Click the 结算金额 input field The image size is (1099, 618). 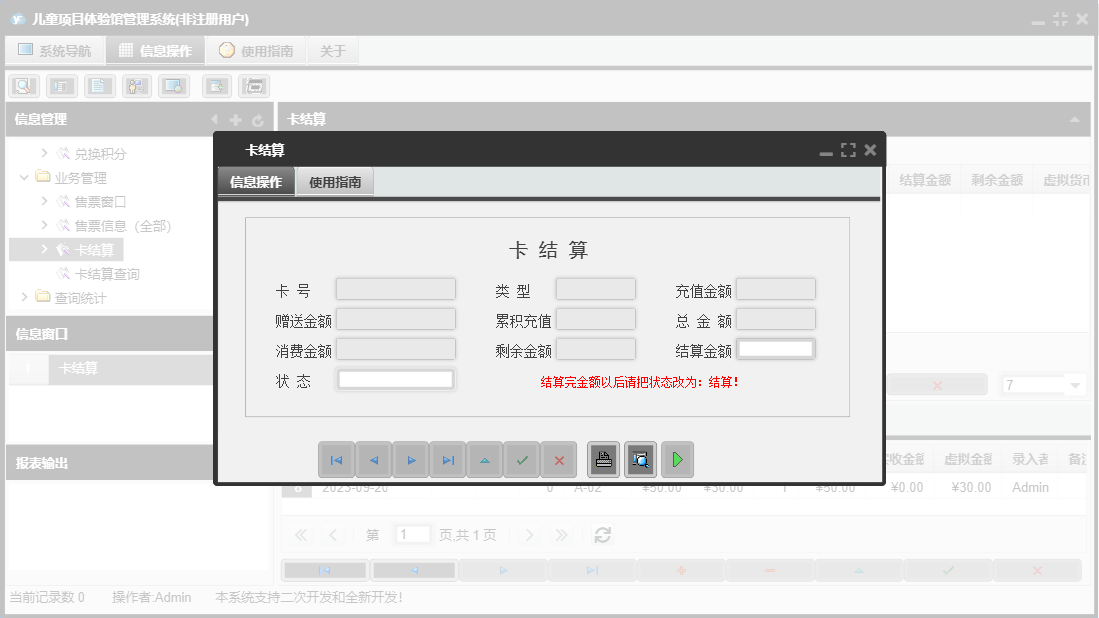[777, 348]
